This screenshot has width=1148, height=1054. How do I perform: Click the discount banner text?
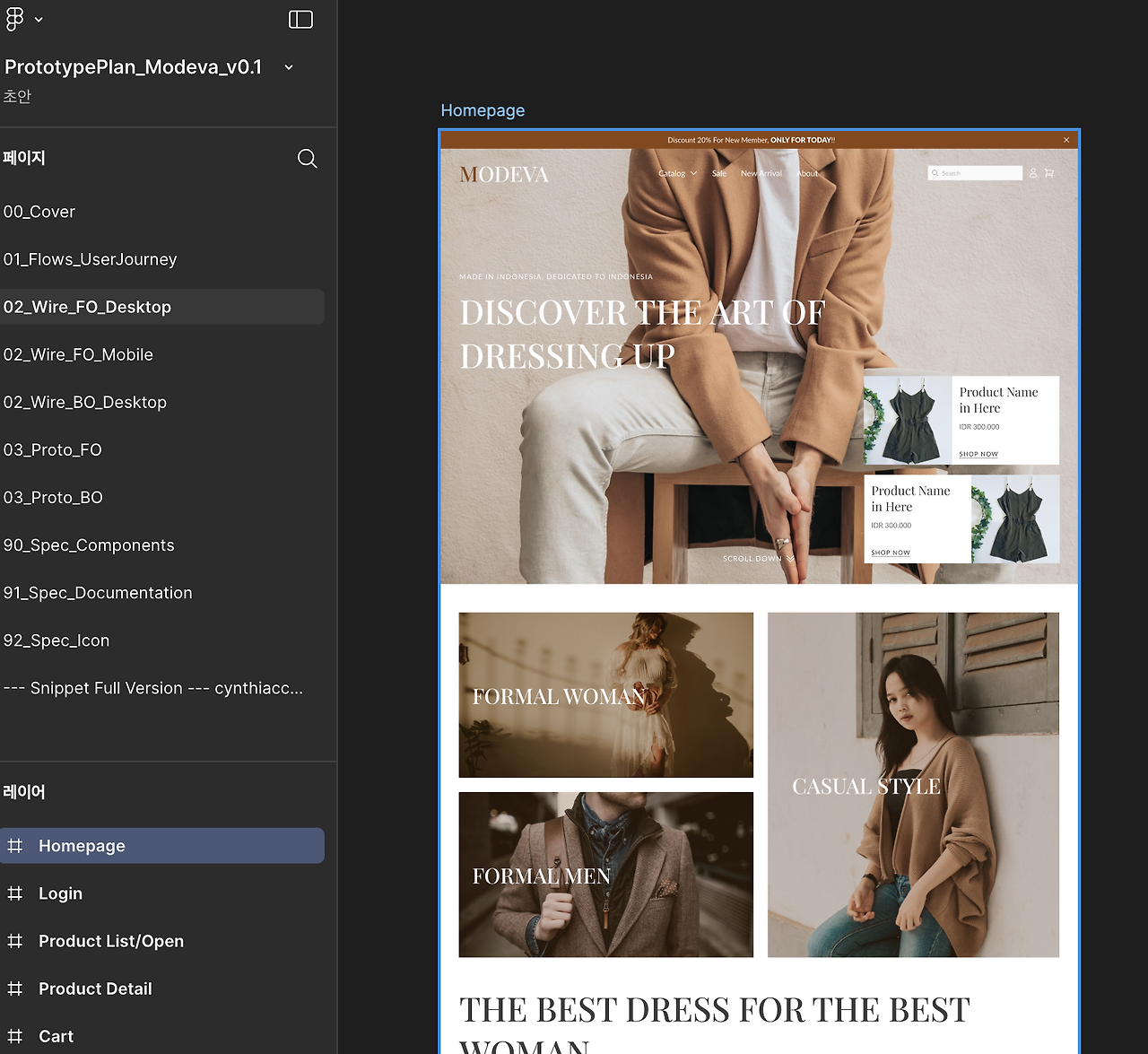751,140
